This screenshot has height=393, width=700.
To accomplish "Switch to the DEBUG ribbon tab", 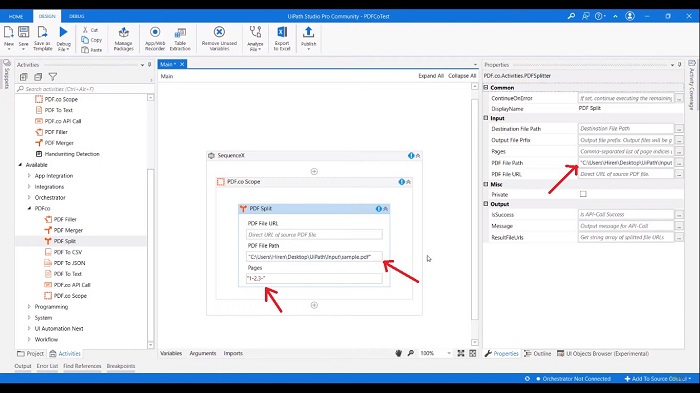I will tap(76, 16).
